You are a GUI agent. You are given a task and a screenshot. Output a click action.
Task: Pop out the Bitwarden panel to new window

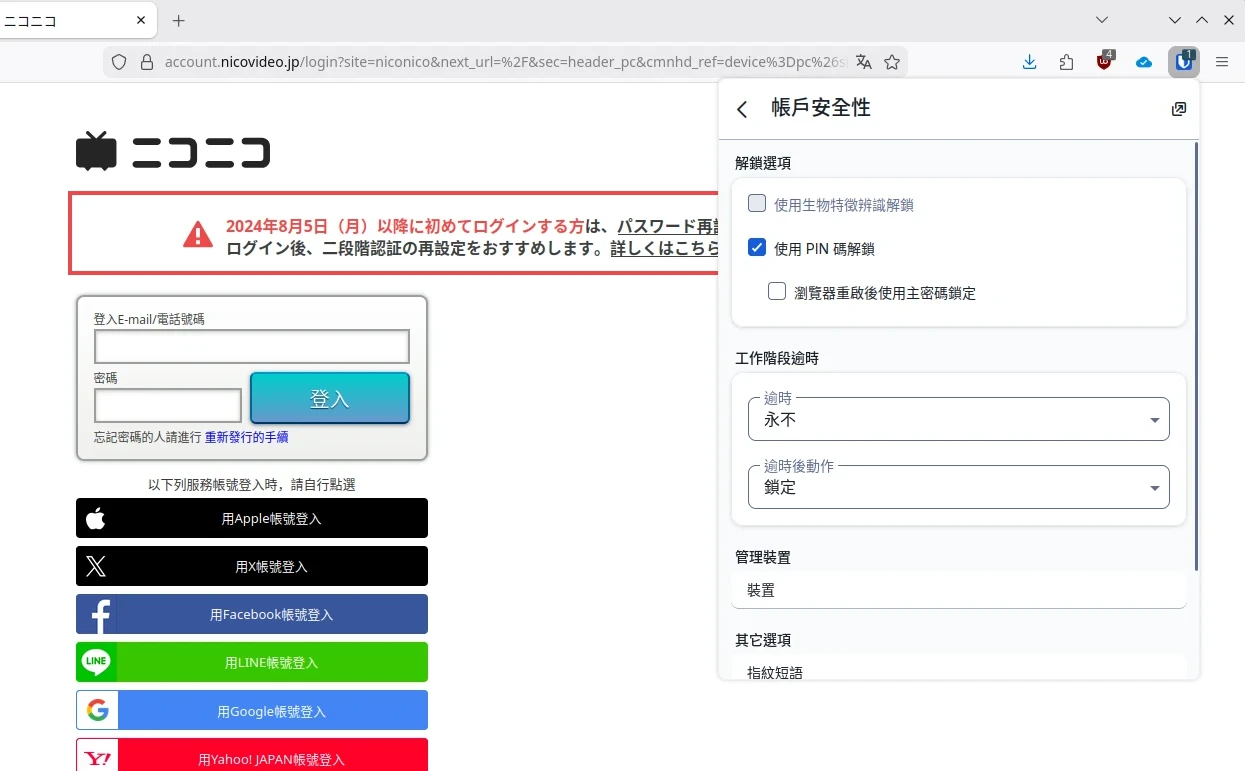(1179, 109)
